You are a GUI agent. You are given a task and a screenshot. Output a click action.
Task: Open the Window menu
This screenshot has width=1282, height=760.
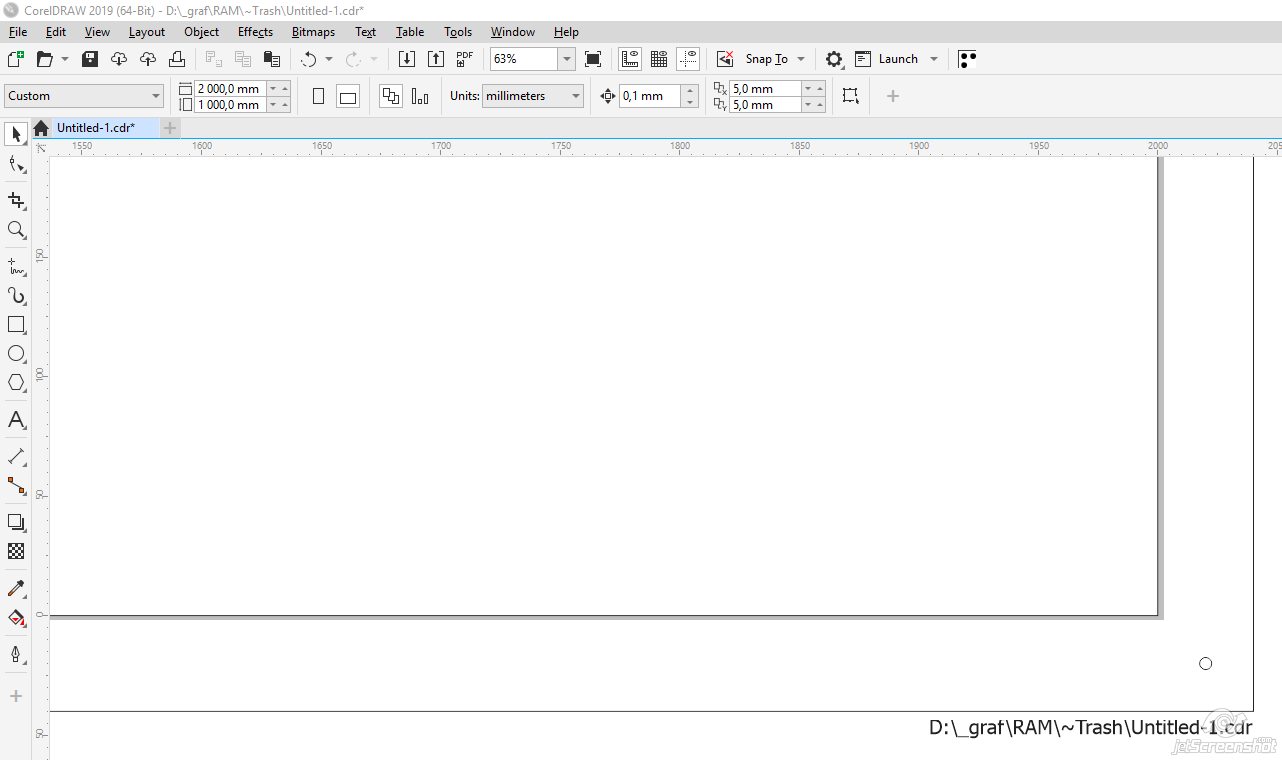click(512, 32)
